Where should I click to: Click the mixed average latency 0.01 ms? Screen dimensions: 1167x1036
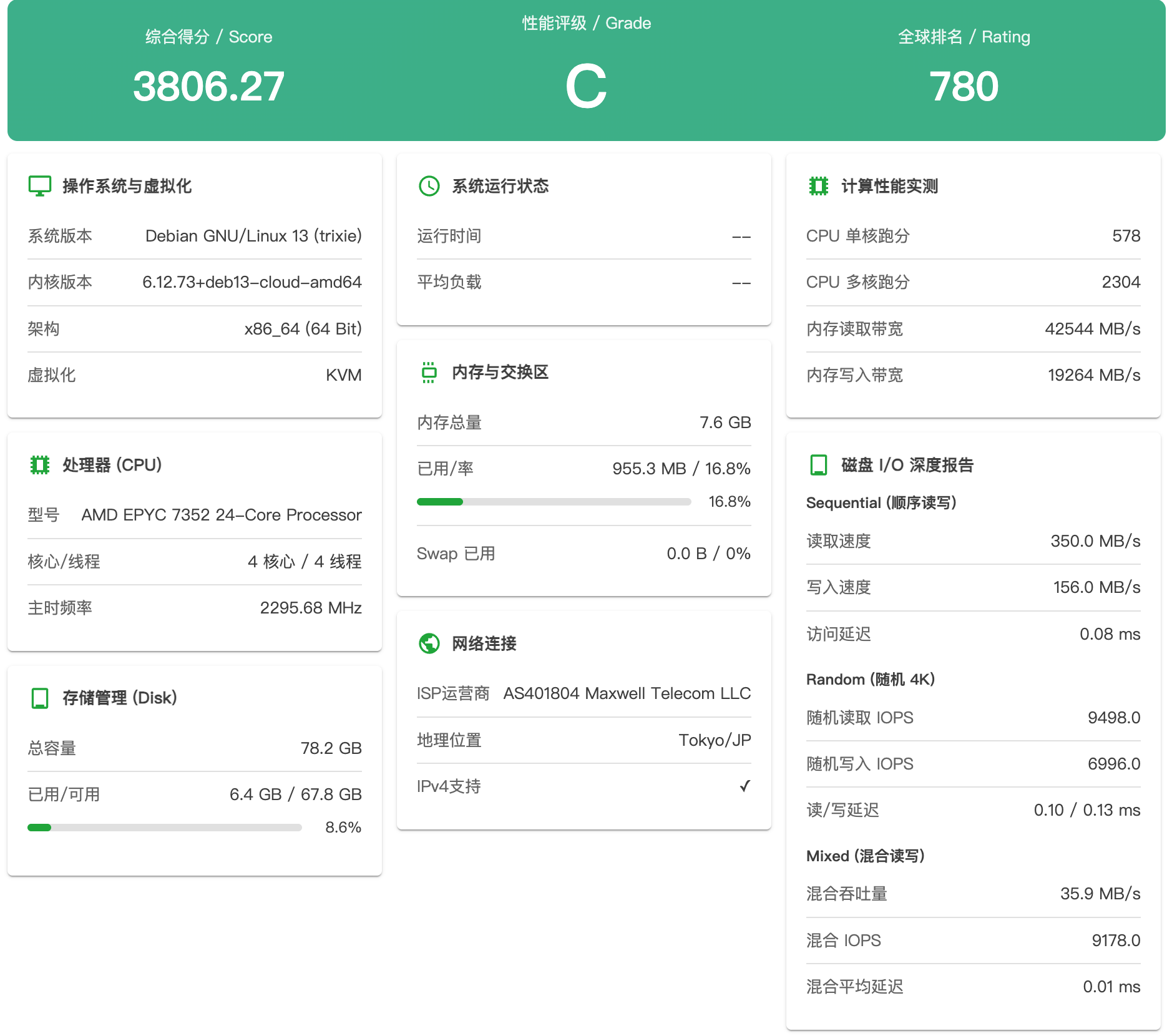point(1111,987)
